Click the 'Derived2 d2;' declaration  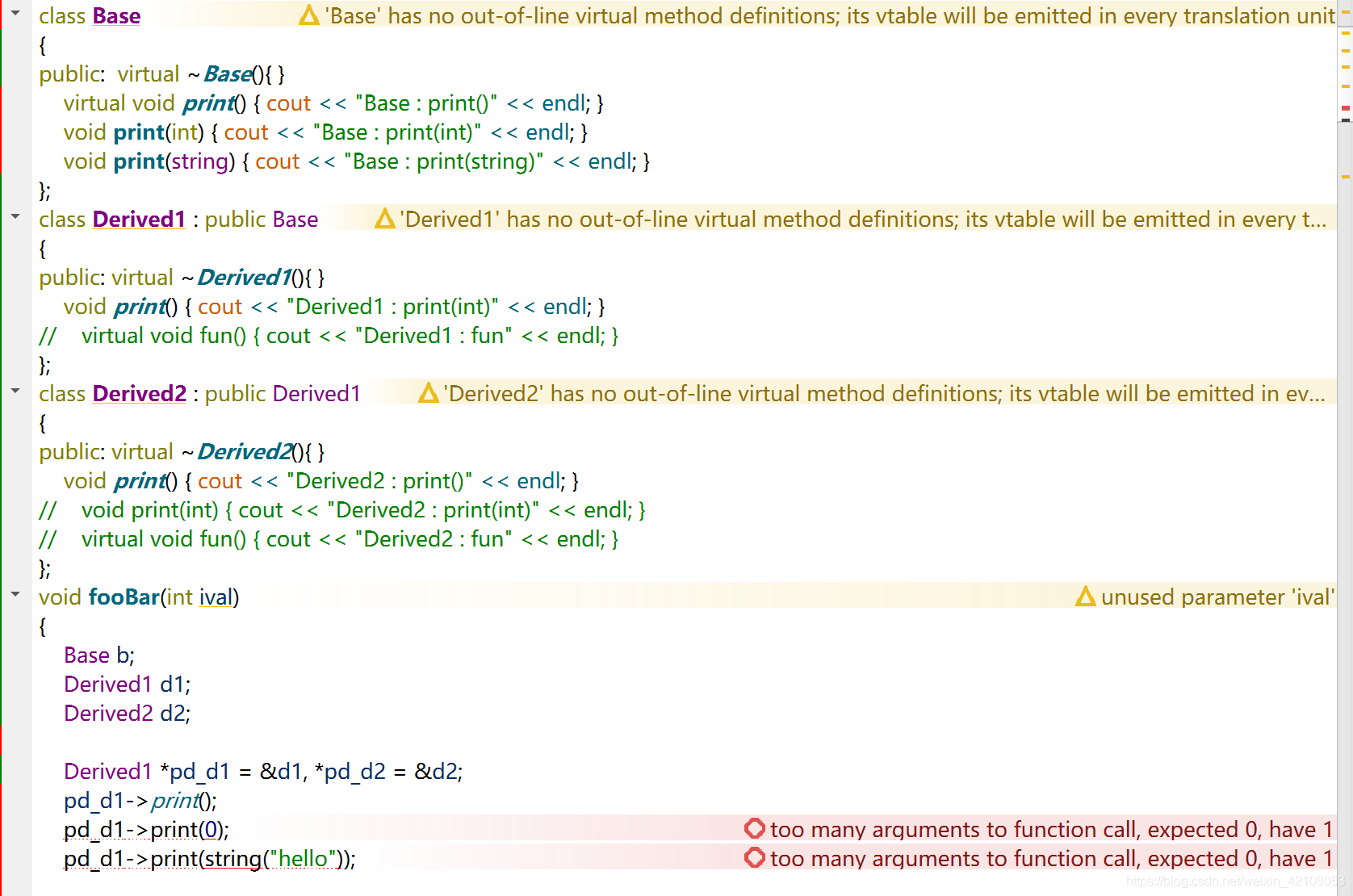(x=128, y=714)
